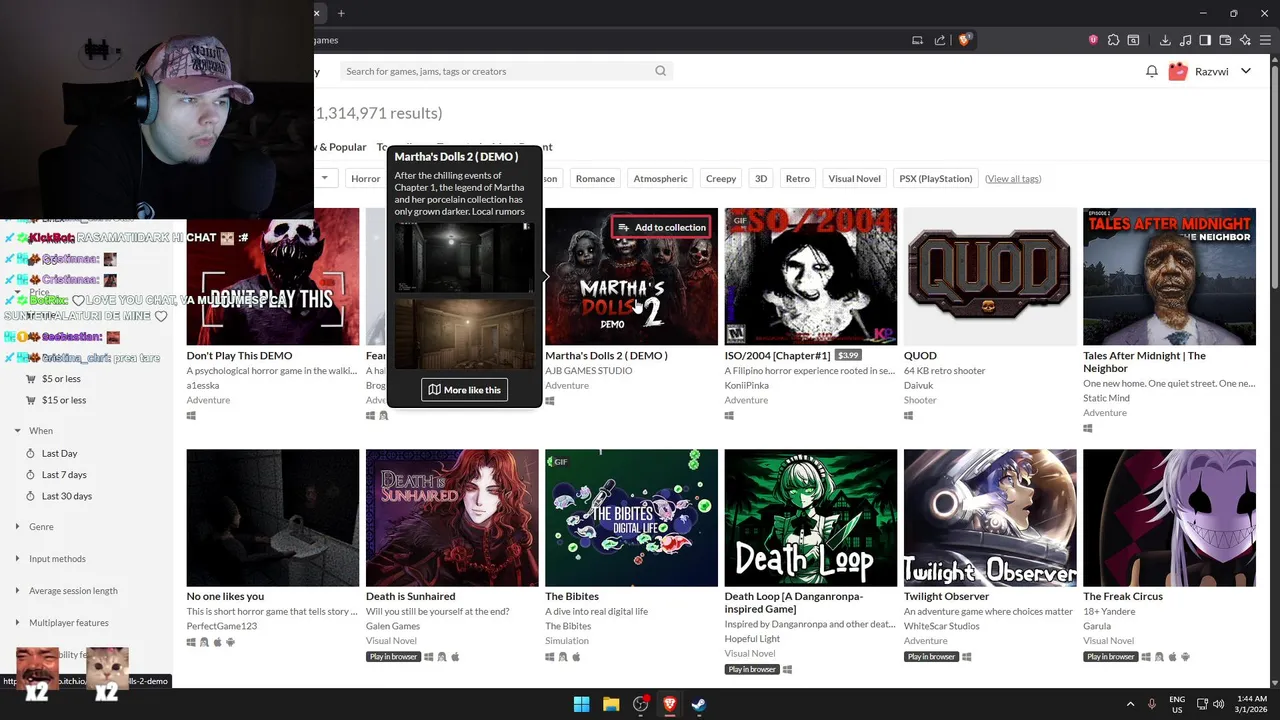Open Tales After Midnight thumbnail
This screenshot has width=1280, height=720.
1169,277
